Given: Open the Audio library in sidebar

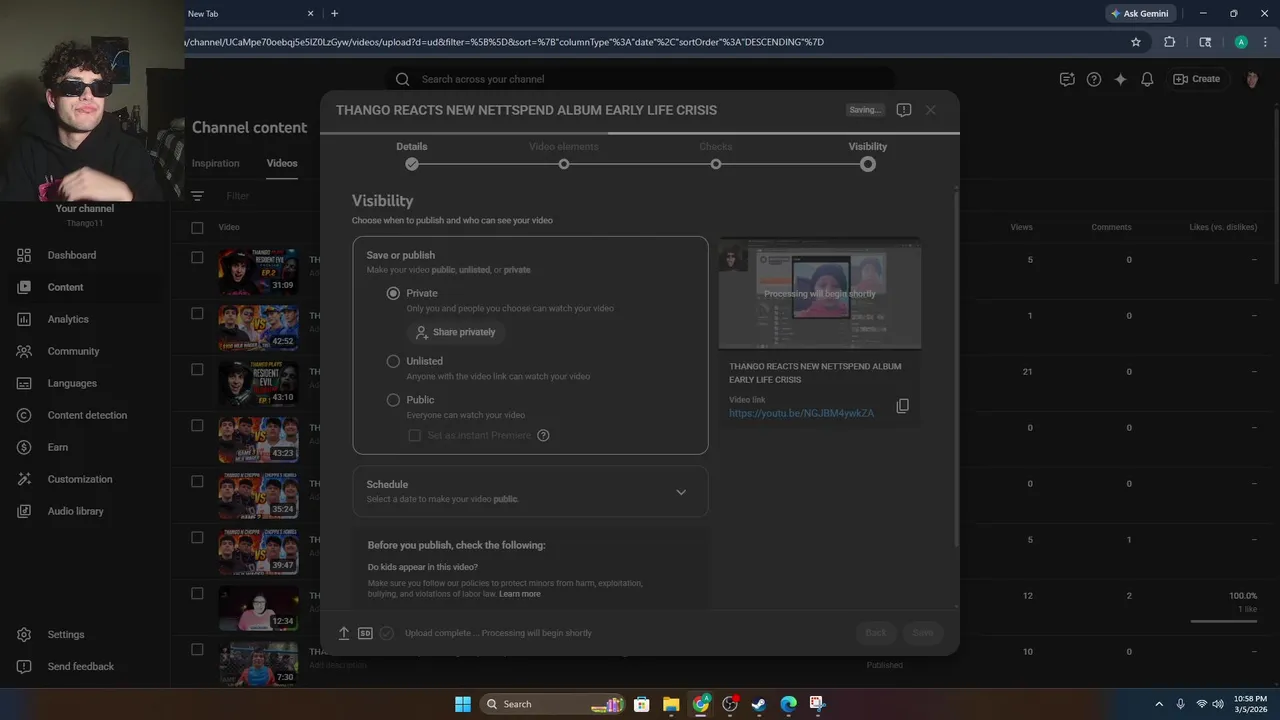Looking at the screenshot, I should pos(75,511).
